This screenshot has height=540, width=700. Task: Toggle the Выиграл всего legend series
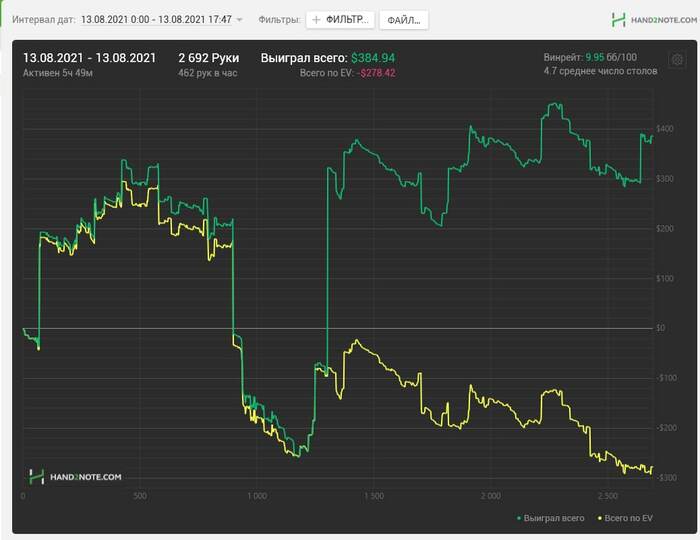pyautogui.click(x=550, y=518)
